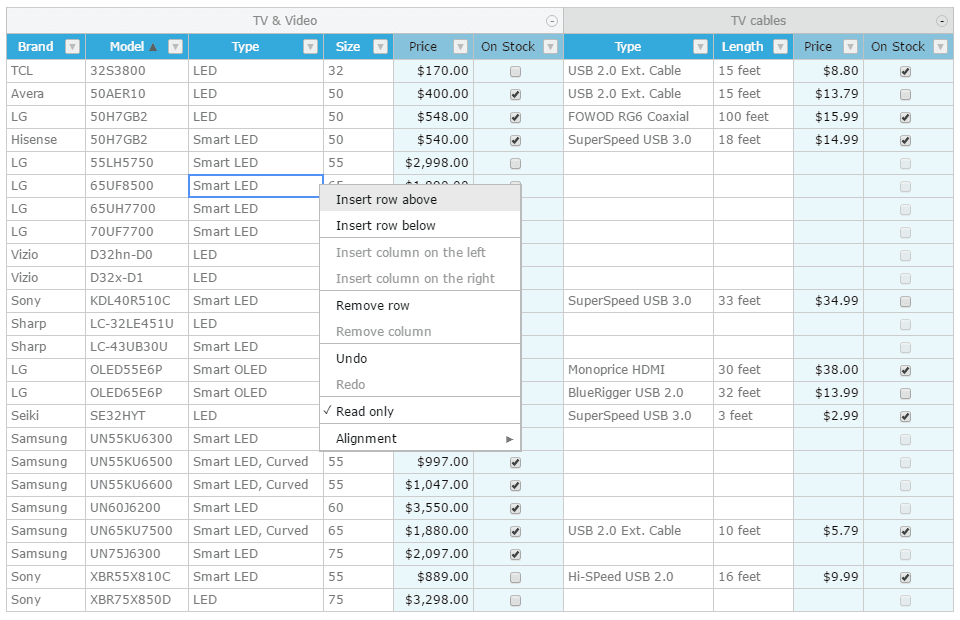Screen dimensions: 960x620
Task: Toggle cable On Stock checkbox for Hi-SPeed USB 2.0
Action: pos(906,578)
